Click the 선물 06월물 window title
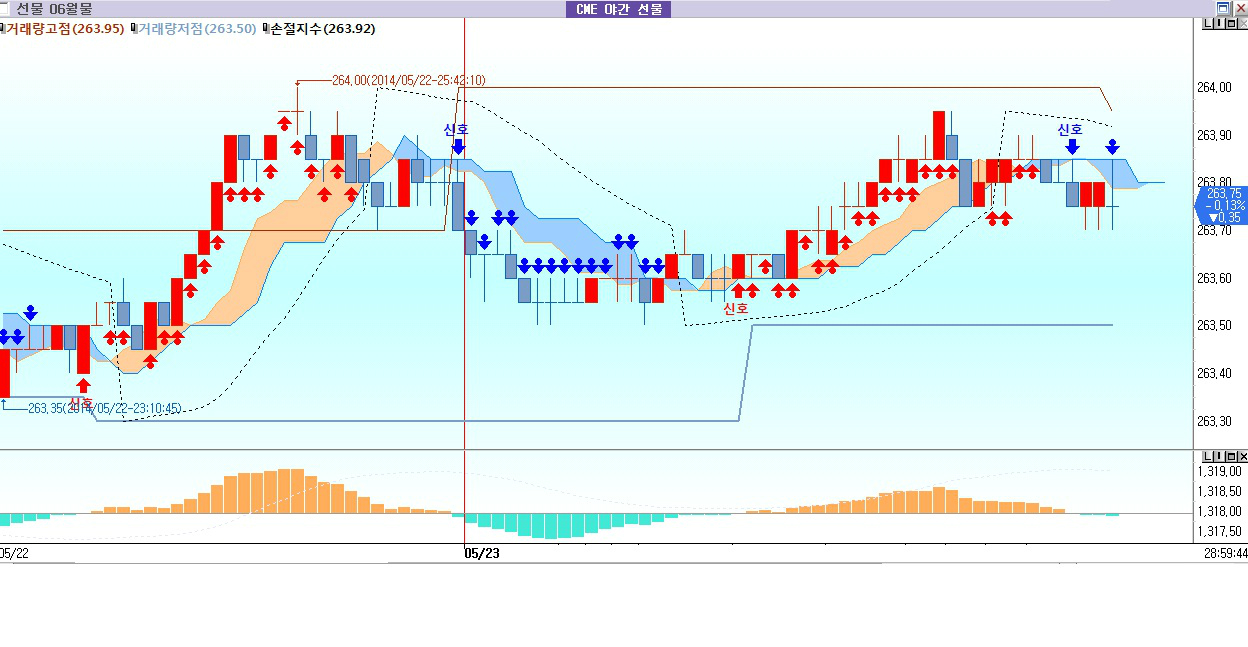Viewport: 1248px width, 647px height. click(x=54, y=9)
